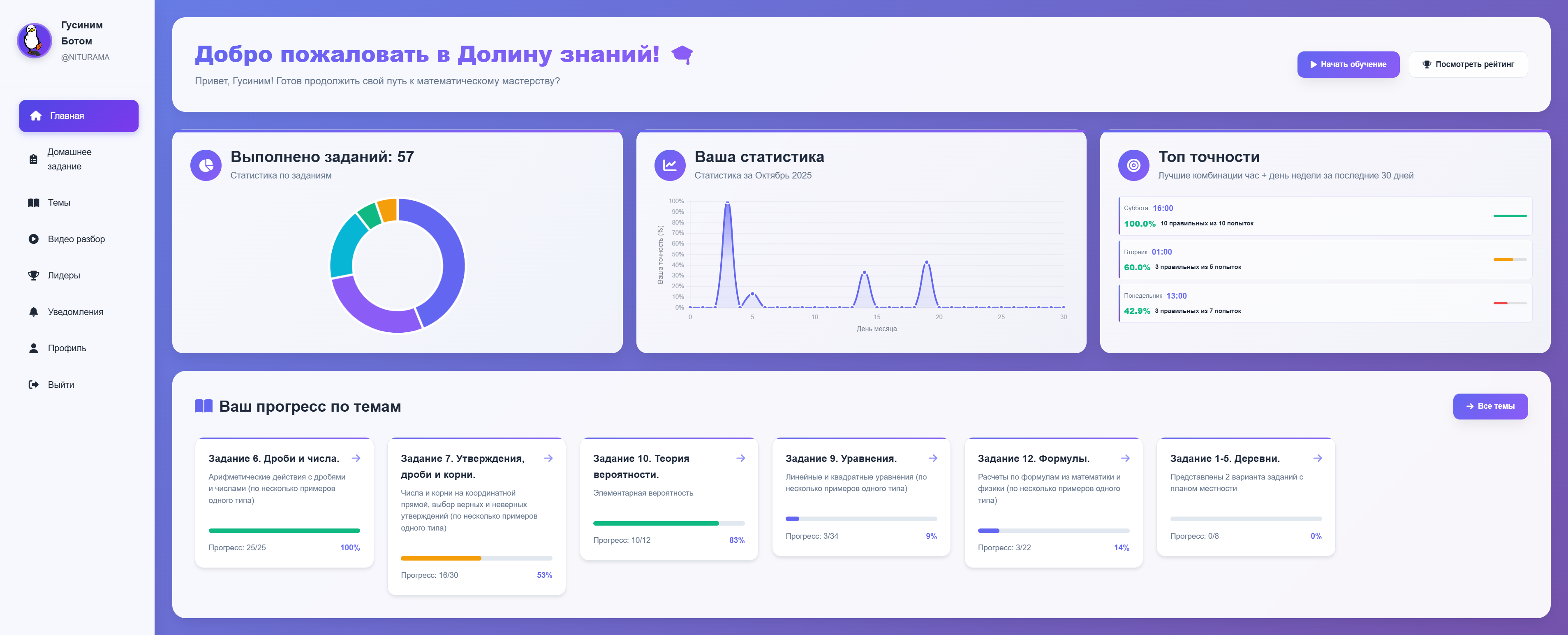1568x635 pixels.
Task: Click the Задание 10. Теория вероятности title
Action: click(641, 466)
